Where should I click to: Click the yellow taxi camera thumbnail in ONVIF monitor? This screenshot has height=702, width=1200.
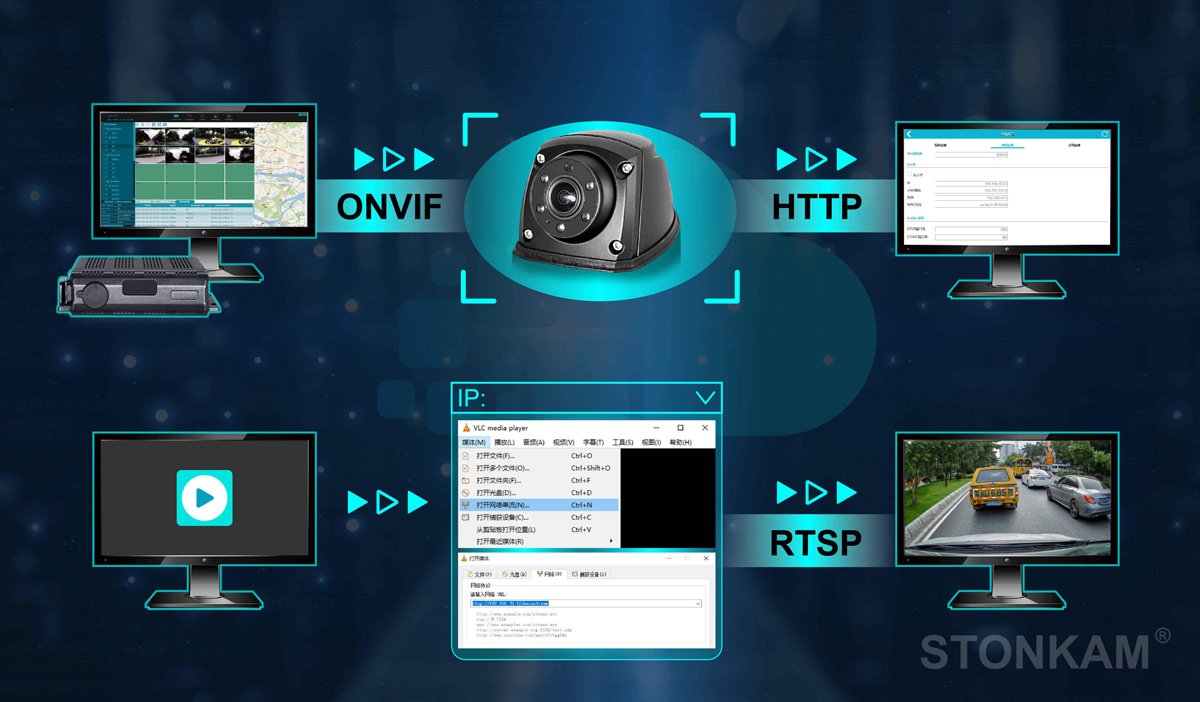click(x=210, y=137)
